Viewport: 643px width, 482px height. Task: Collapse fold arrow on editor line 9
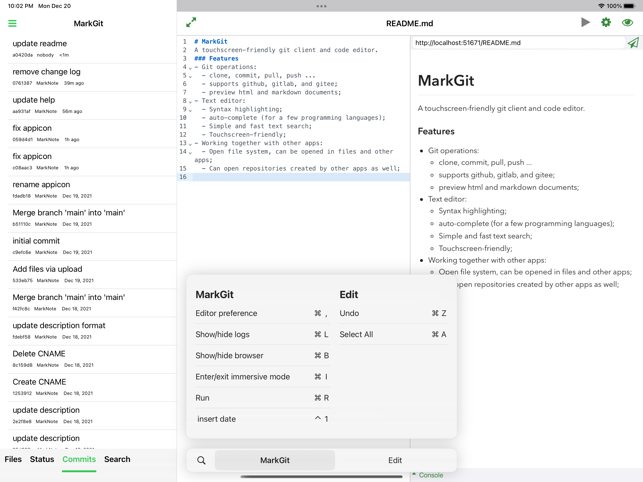tap(190, 110)
